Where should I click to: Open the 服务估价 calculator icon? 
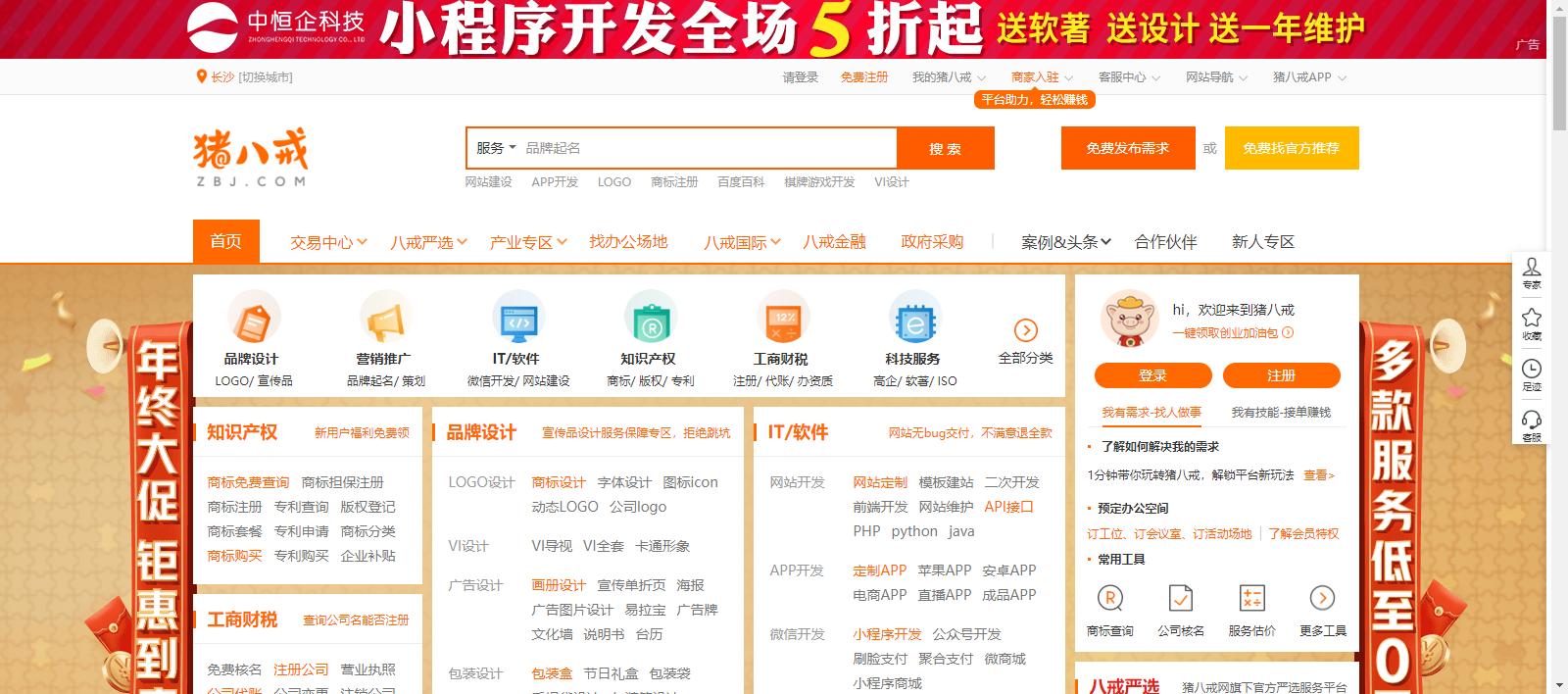1252,598
